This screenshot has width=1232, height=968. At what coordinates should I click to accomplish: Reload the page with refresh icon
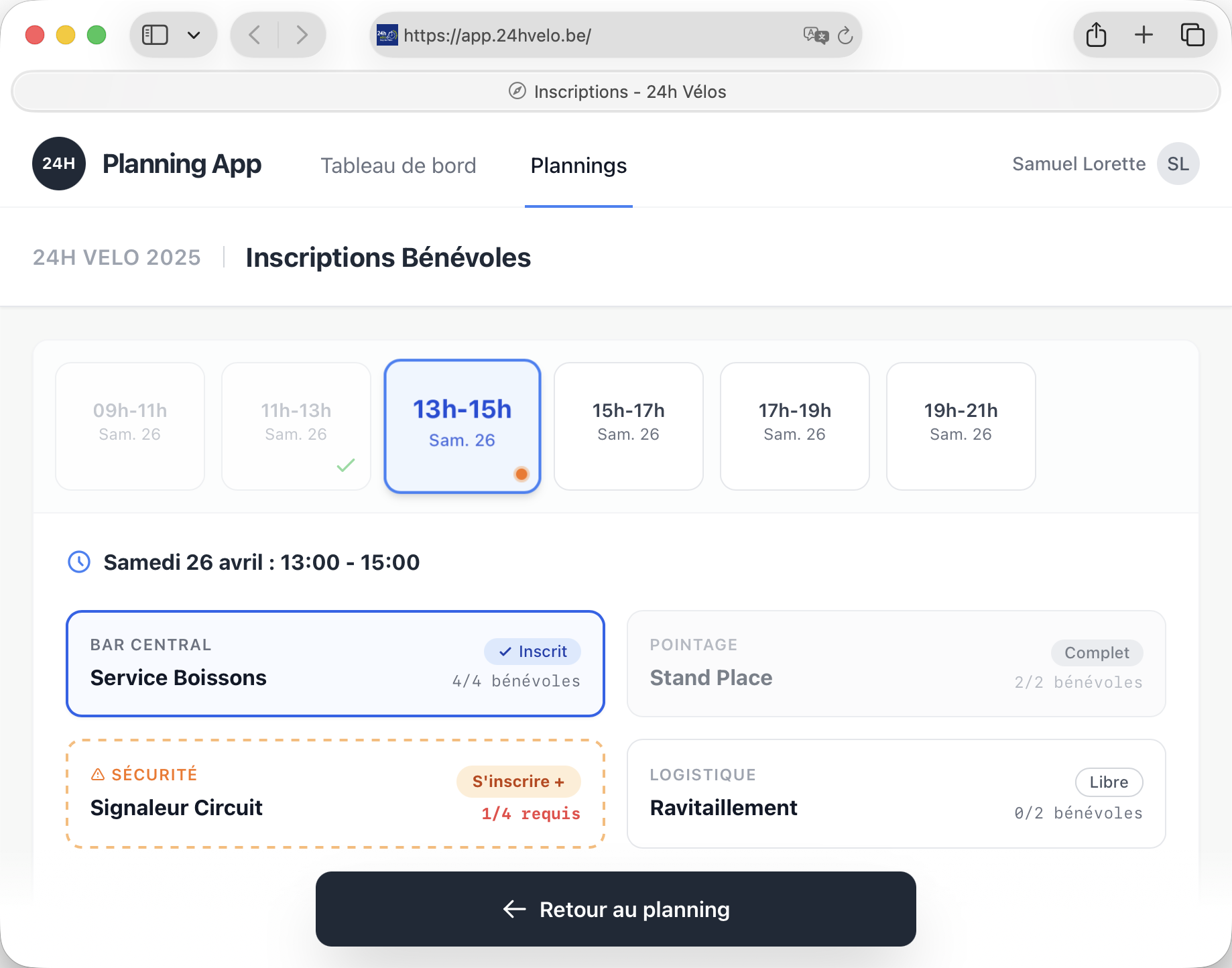pyautogui.click(x=845, y=35)
